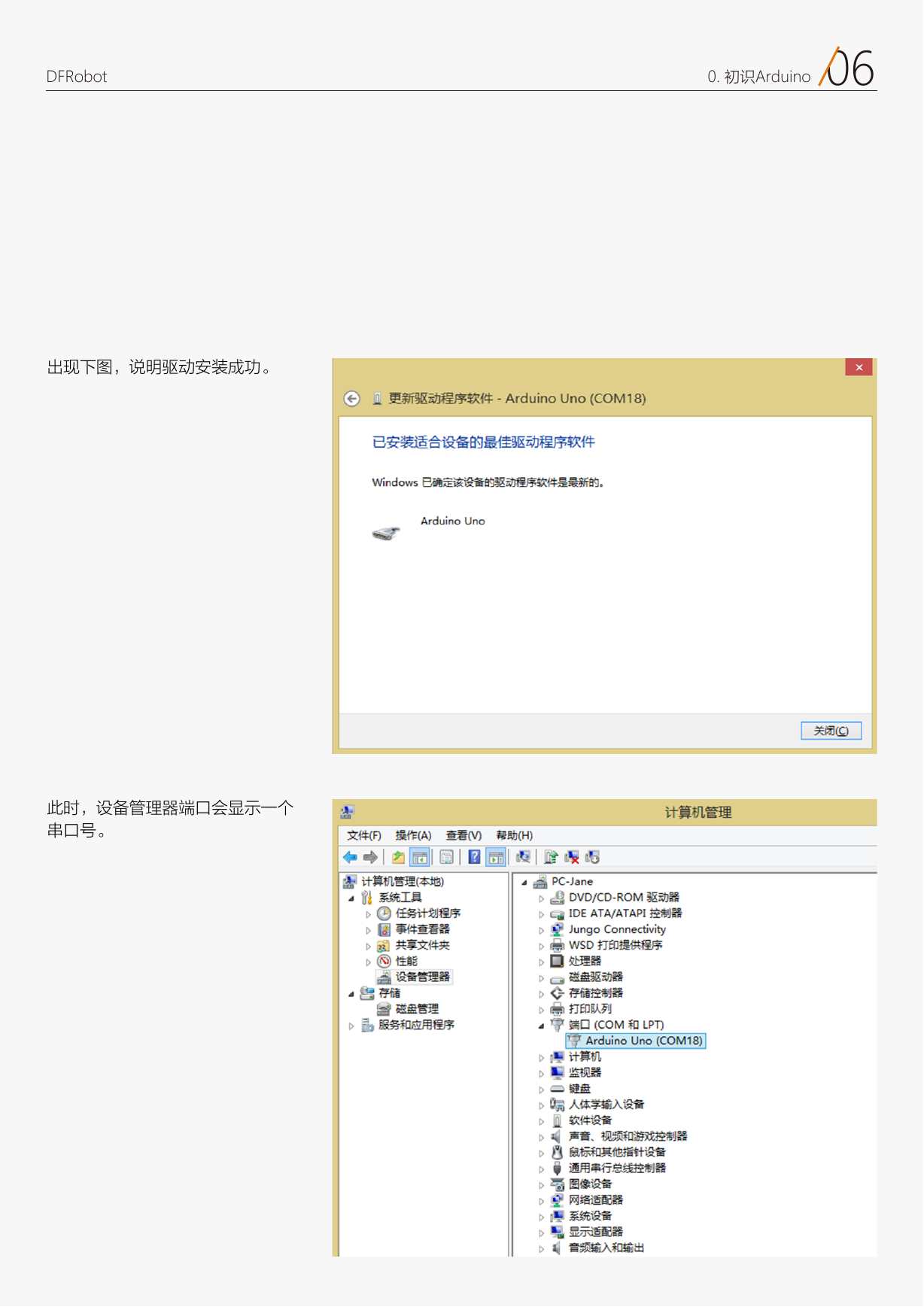This screenshot has height=1307, width=924.
Task: Open the 文件(F) menu
Action: pyautogui.click(x=364, y=835)
